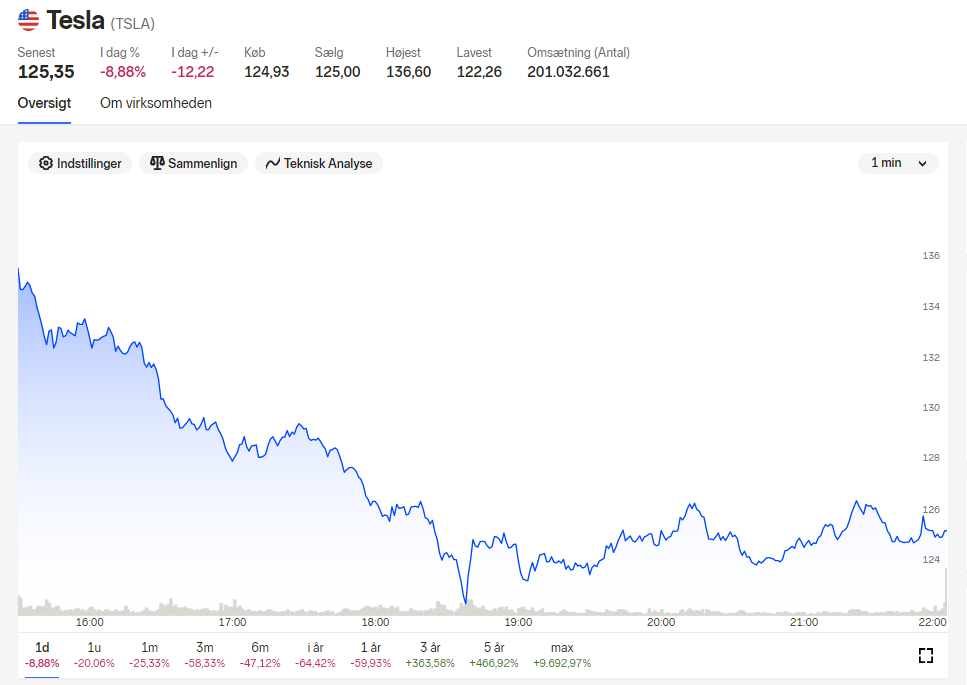Click the 136 price axis label
This screenshot has height=685, width=967.
[931, 255]
